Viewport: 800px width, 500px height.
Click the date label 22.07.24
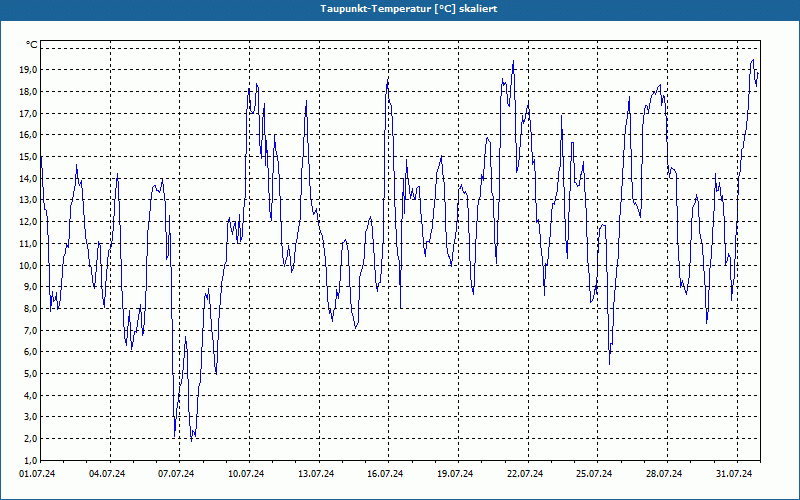[525, 474]
